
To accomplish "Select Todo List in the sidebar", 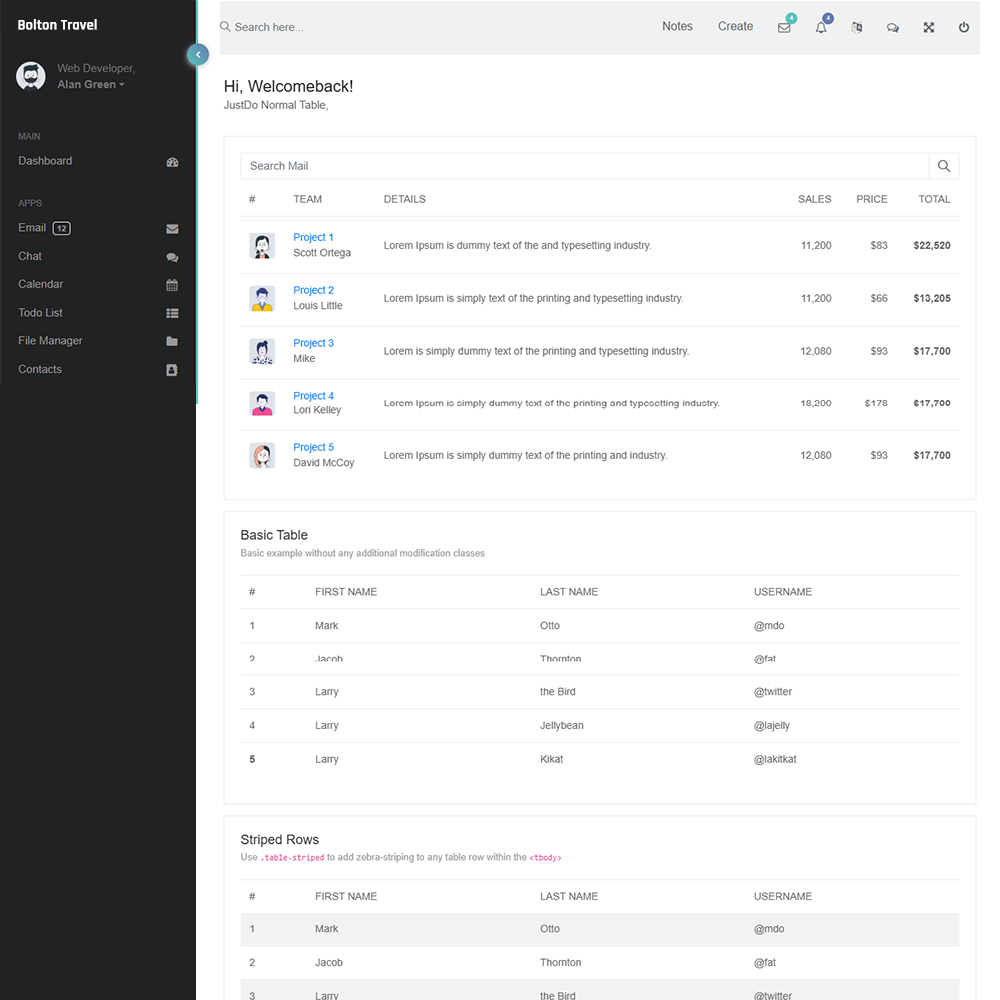I will coord(40,313).
